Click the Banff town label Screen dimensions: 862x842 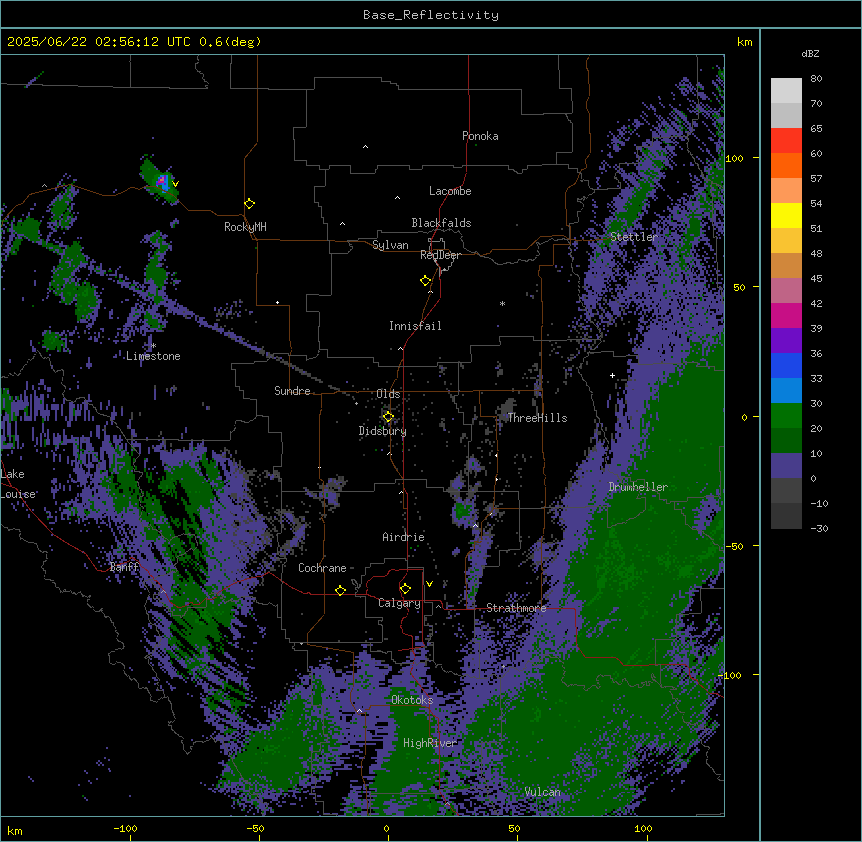pyautogui.click(x=124, y=567)
